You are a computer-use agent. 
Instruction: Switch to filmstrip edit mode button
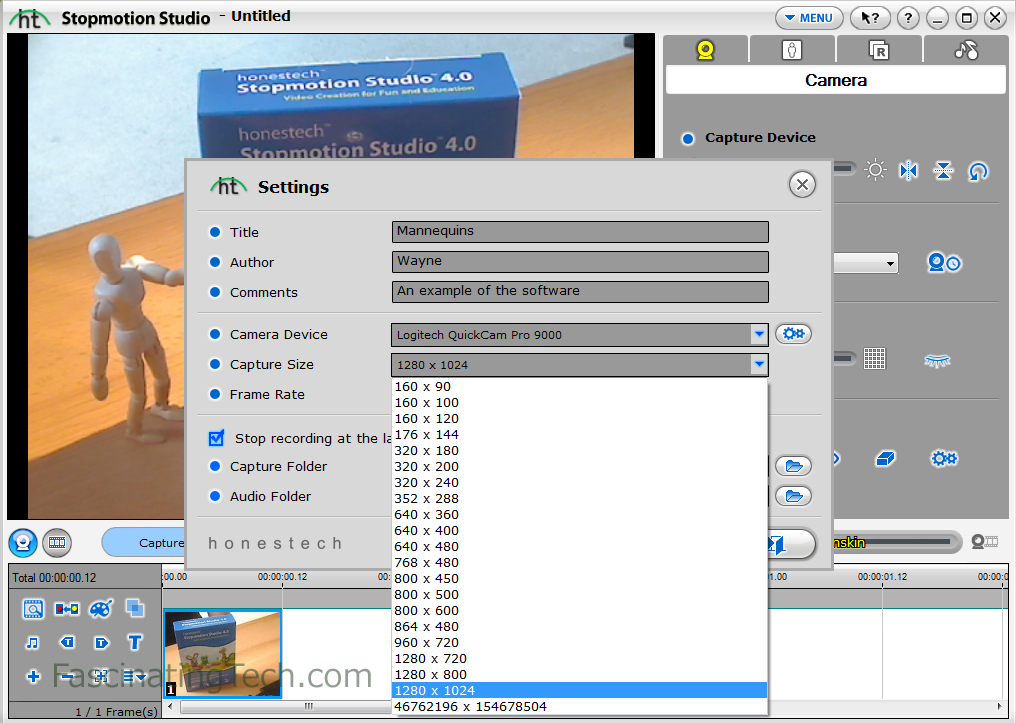(x=57, y=543)
